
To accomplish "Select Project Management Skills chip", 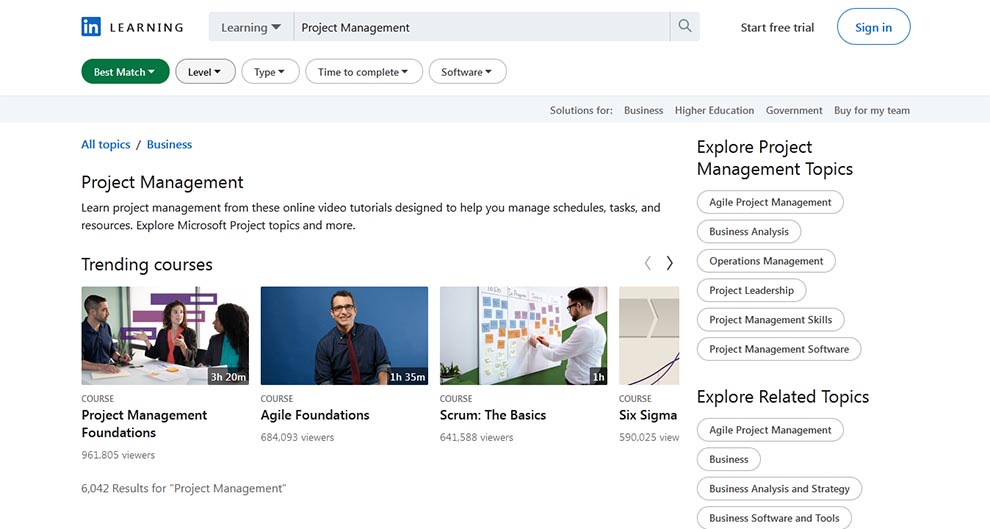I will pos(770,319).
